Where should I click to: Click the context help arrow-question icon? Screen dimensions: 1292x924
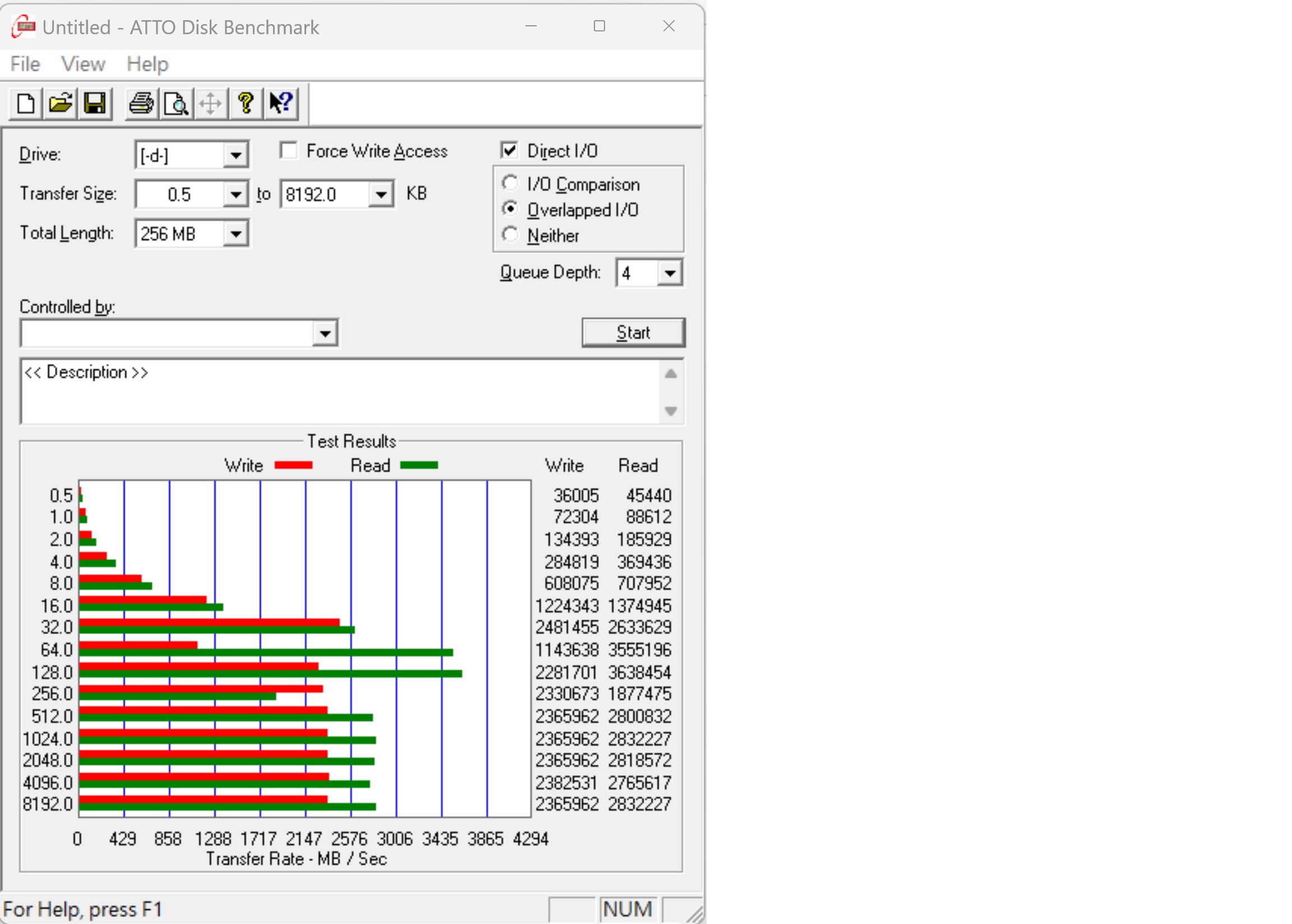click(x=280, y=104)
